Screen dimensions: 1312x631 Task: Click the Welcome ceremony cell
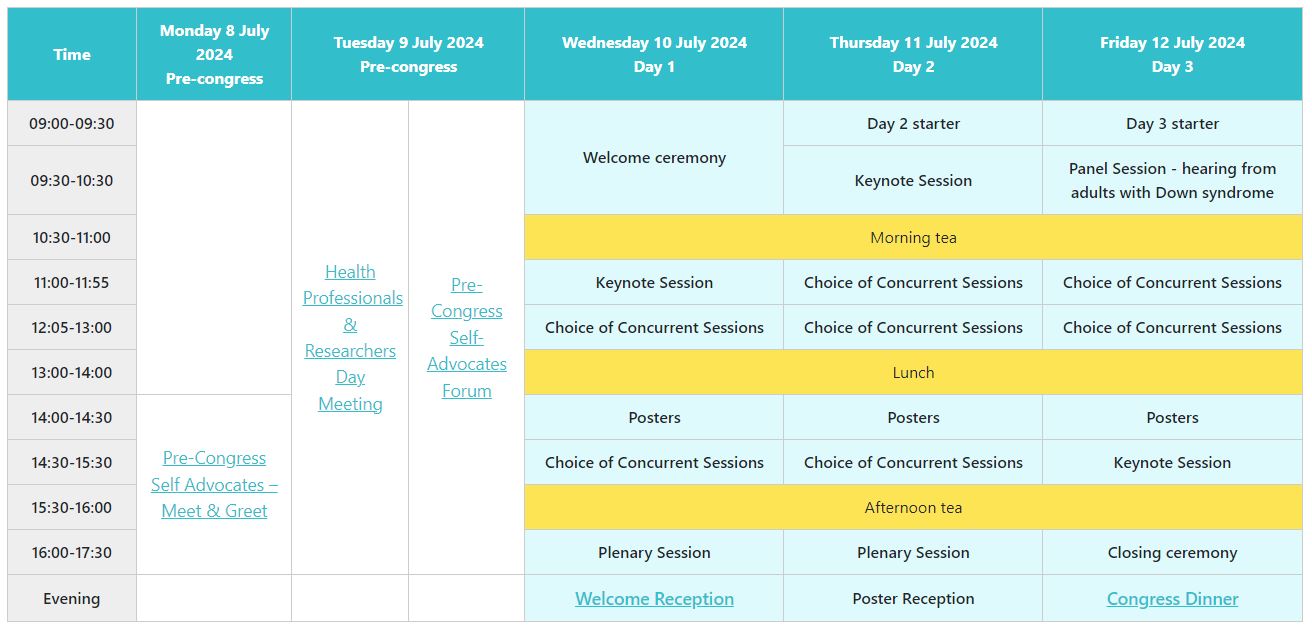click(x=654, y=158)
